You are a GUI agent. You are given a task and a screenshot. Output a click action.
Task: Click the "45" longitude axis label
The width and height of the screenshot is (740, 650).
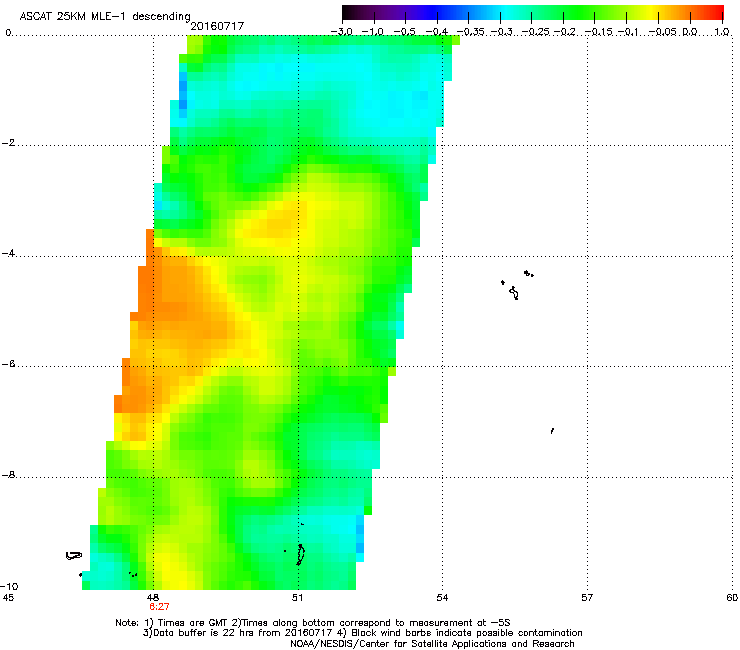[x=8, y=598]
